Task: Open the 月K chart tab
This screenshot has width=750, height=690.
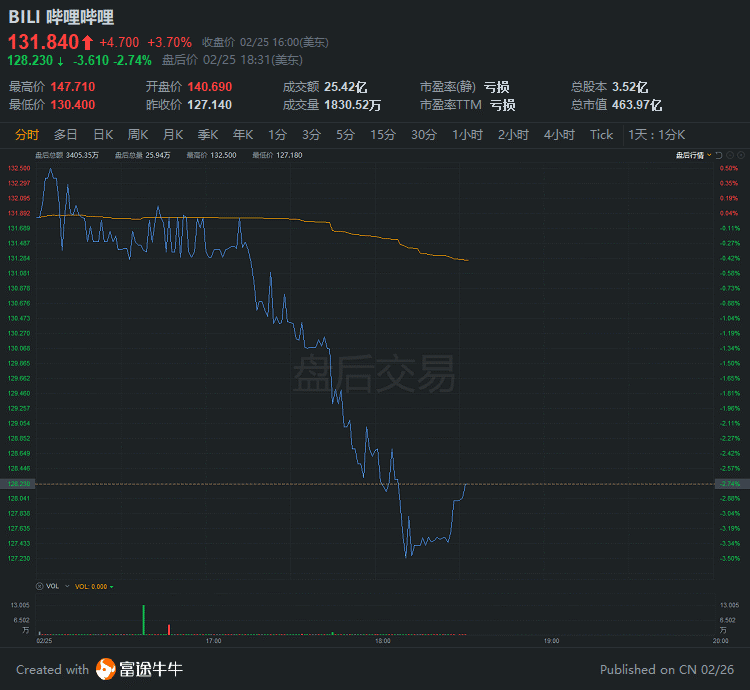Action: [x=173, y=135]
